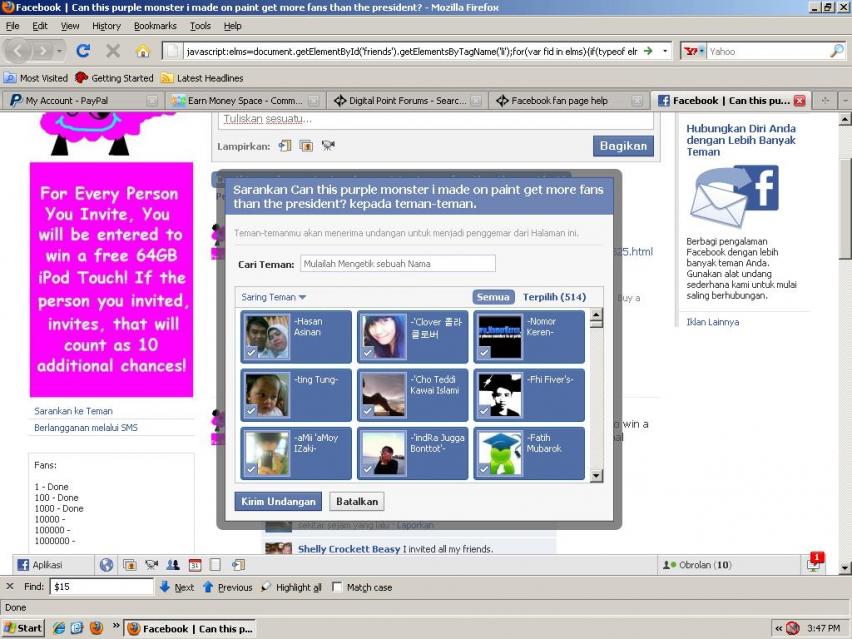Image resolution: width=852 pixels, height=639 pixels.
Task: Click friend list scrollbar down arrow
Action: (x=596, y=476)
